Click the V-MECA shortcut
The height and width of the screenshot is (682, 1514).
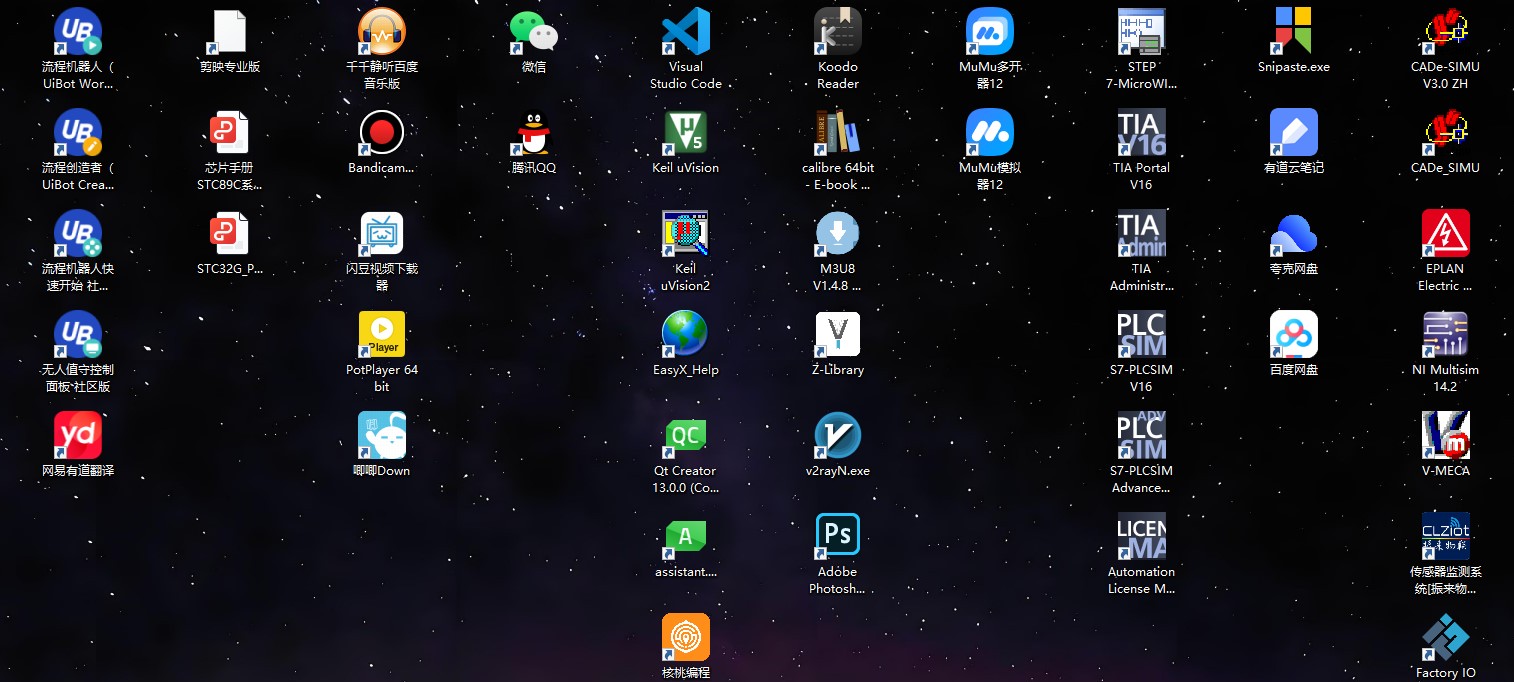click(1446, 436)
